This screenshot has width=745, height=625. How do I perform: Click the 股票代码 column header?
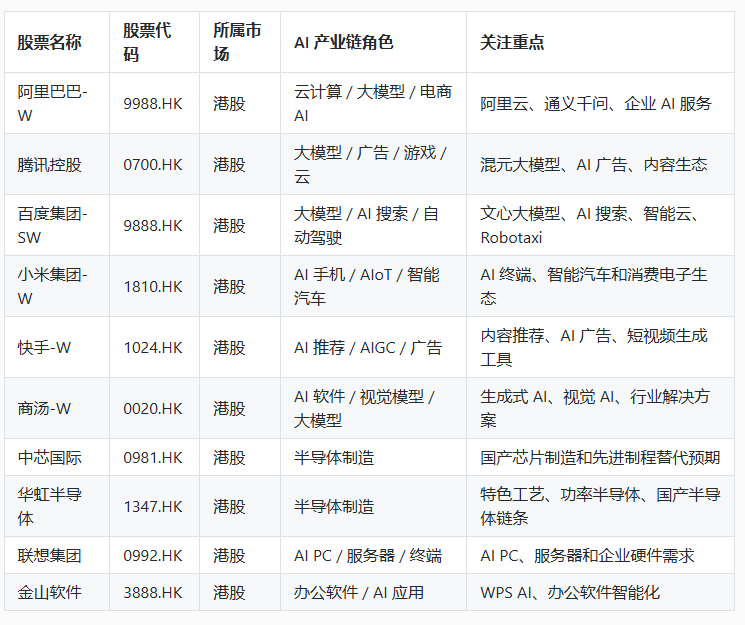[x=154, y=42]
